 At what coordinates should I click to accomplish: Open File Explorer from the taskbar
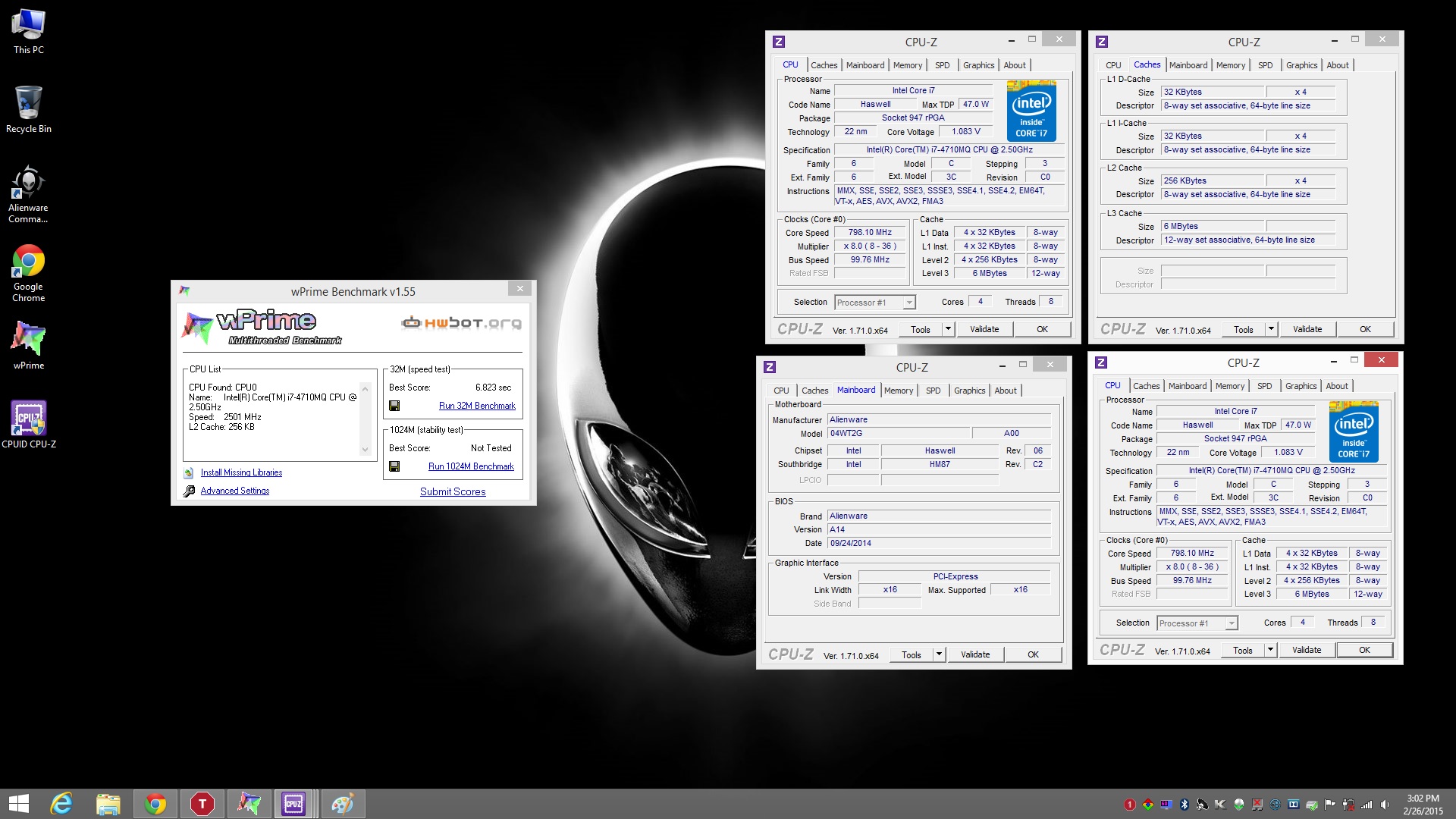[x=108, y=804]
